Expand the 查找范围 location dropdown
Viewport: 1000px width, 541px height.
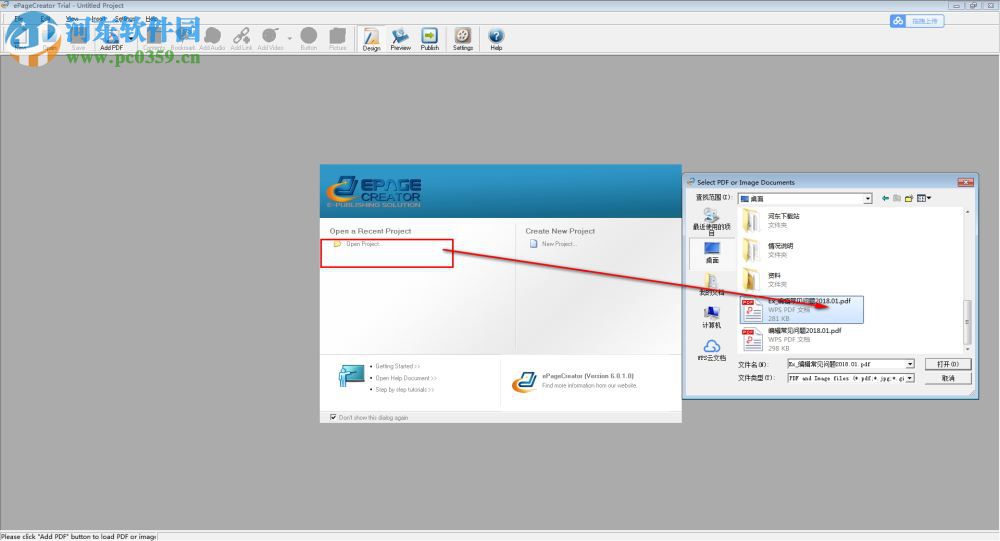tap(867, 199)
